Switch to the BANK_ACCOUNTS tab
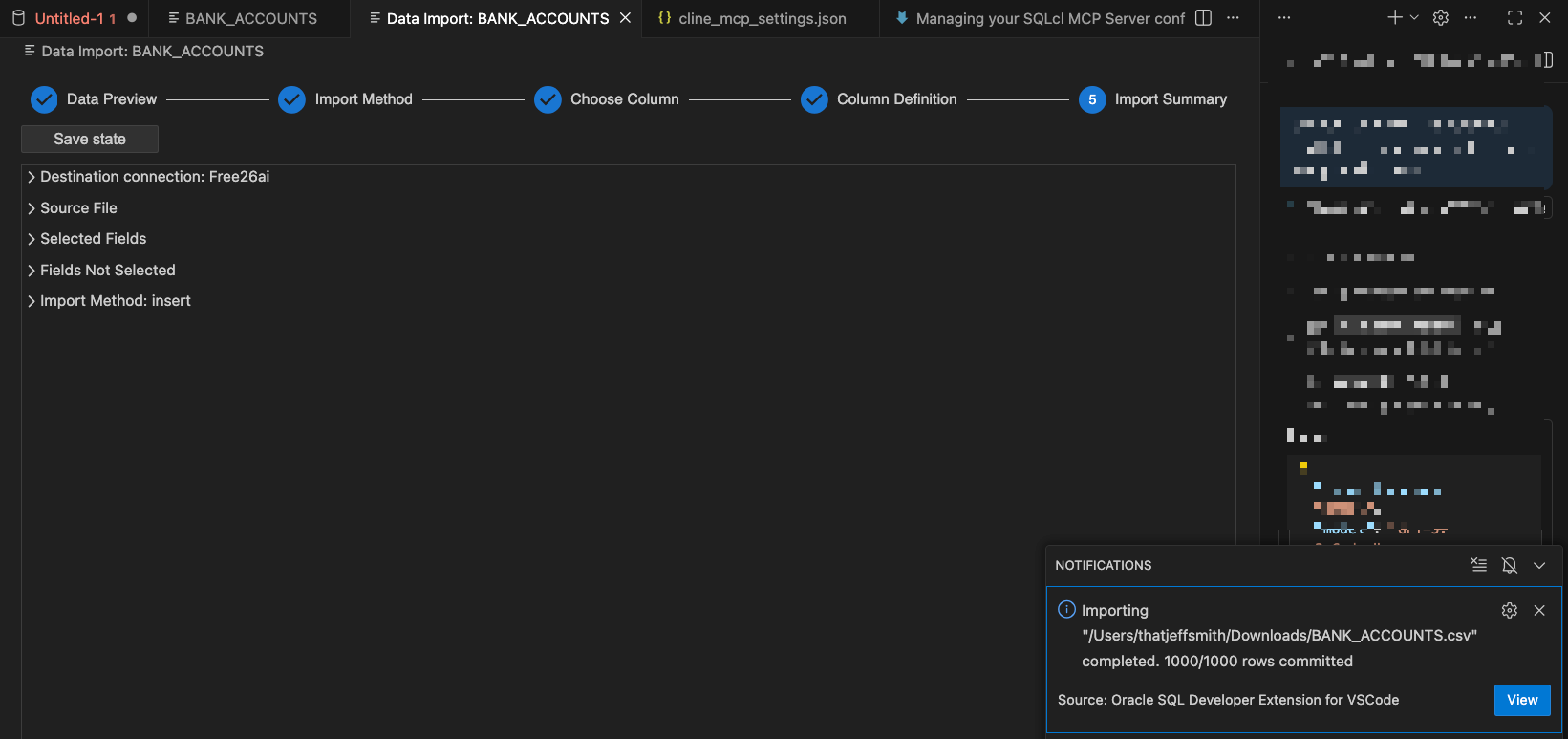Image resolution: width=1568 pixels, height=739 pixels. 250,18
